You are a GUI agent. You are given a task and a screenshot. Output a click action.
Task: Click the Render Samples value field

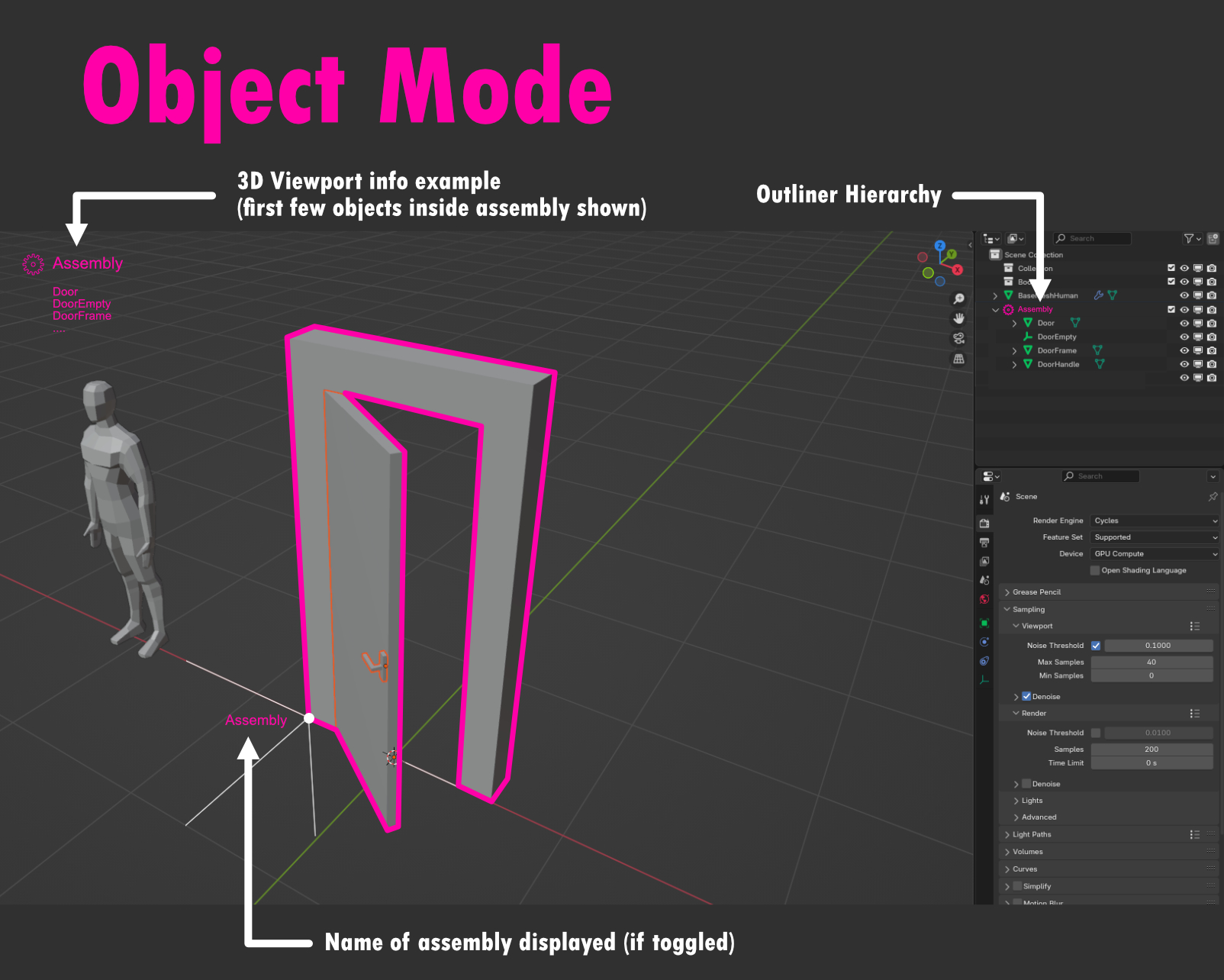(1152, 750)
